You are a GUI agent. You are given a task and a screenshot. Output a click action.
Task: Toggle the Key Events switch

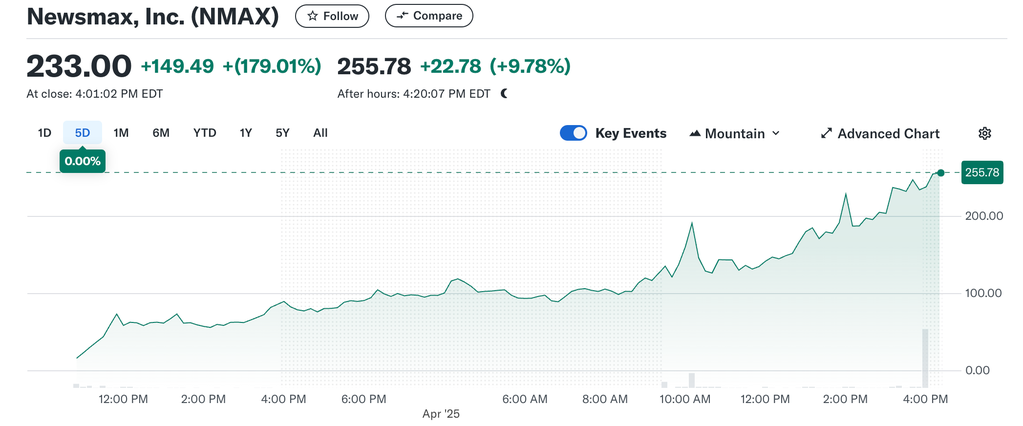pos(573,134)
